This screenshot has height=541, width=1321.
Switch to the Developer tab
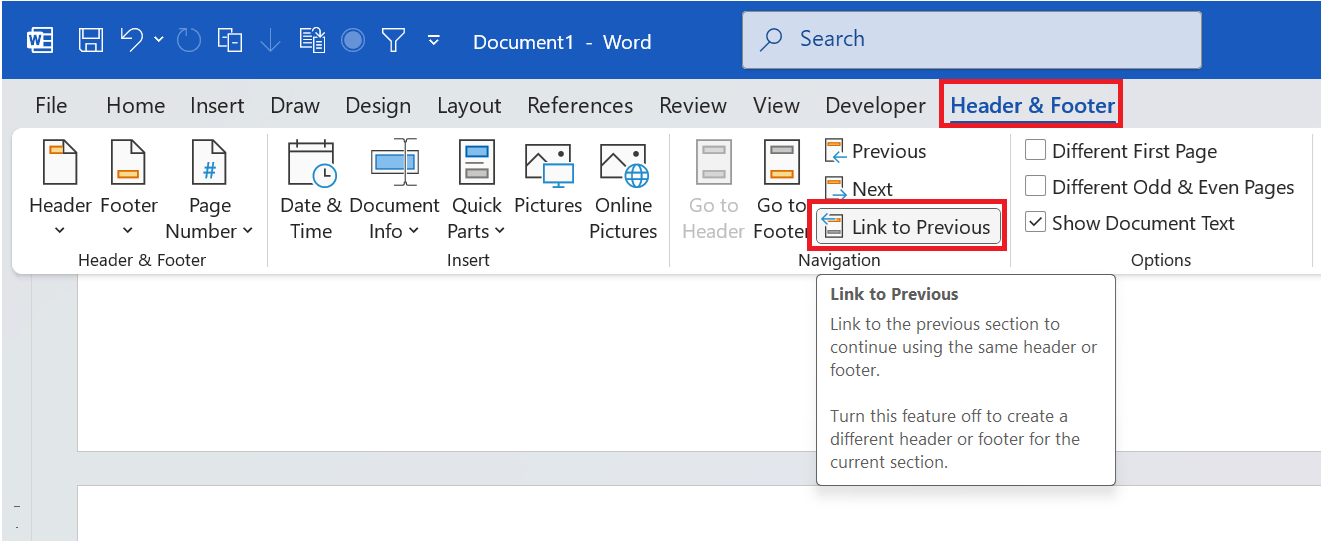pos(875,105)
